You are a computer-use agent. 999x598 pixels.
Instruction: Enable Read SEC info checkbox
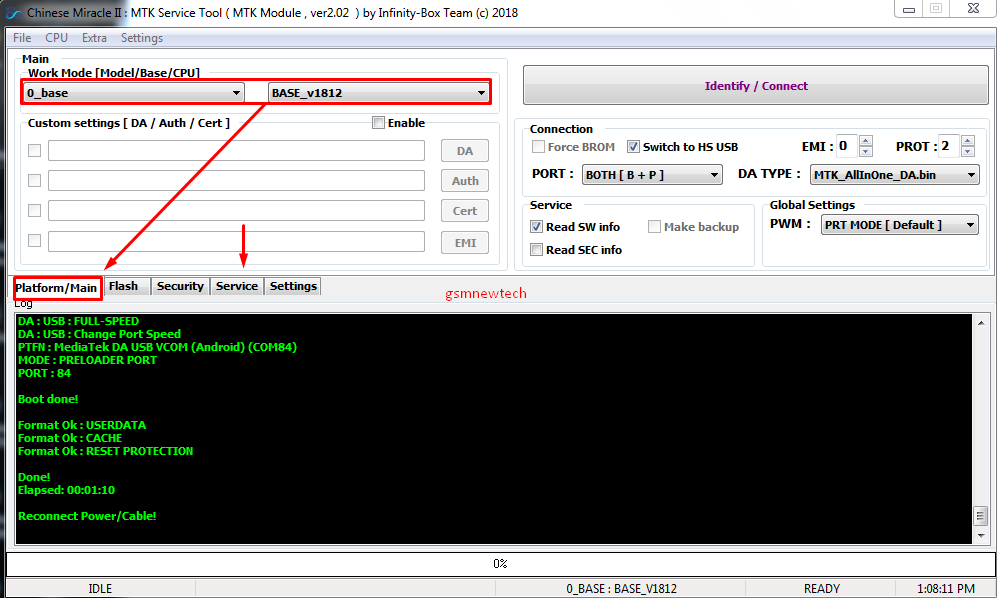[536, 250]
